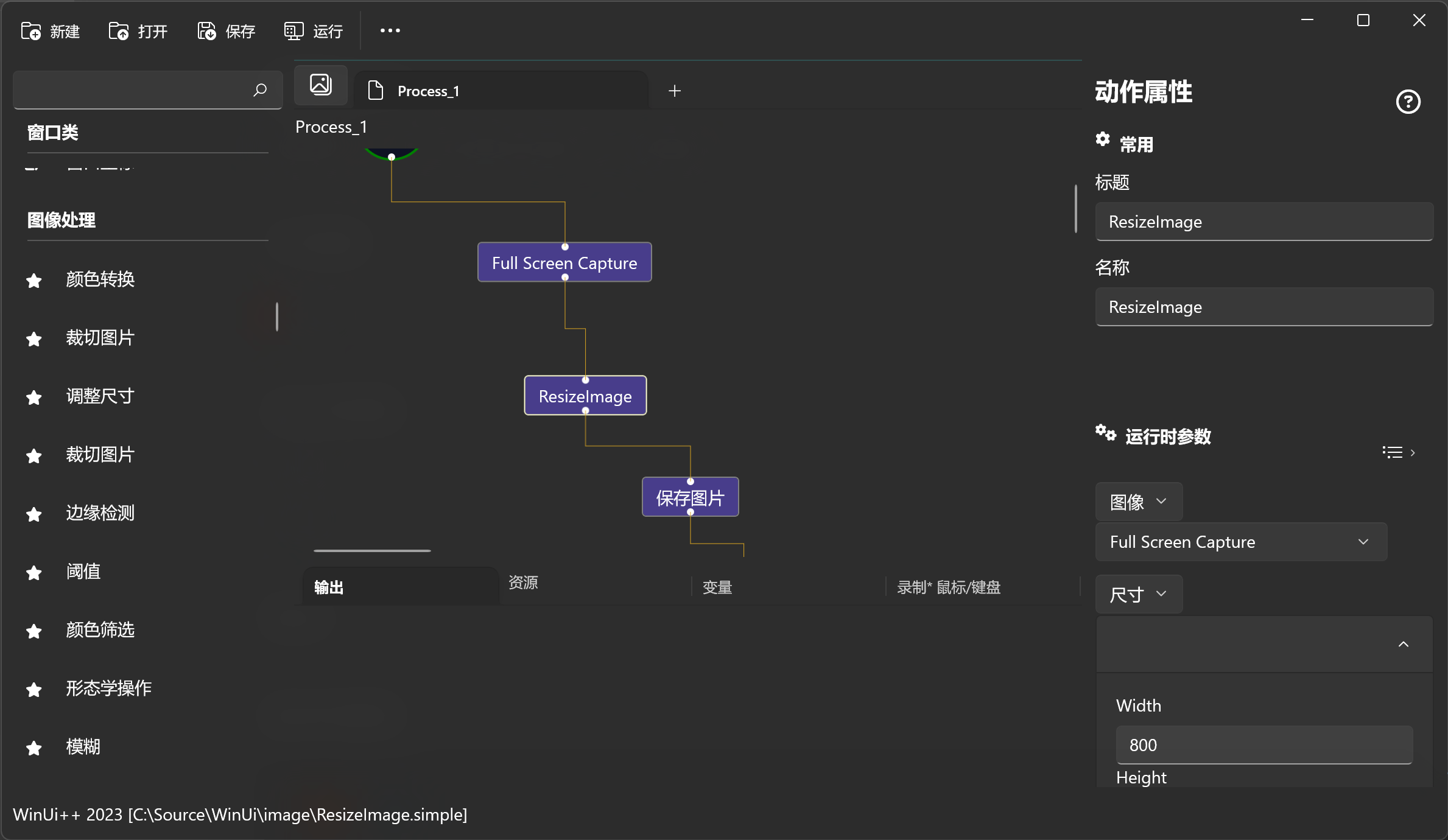Viewport: 1448px width, 840px height.
Task: Open the three-dot more options menu
Action: 390,30
